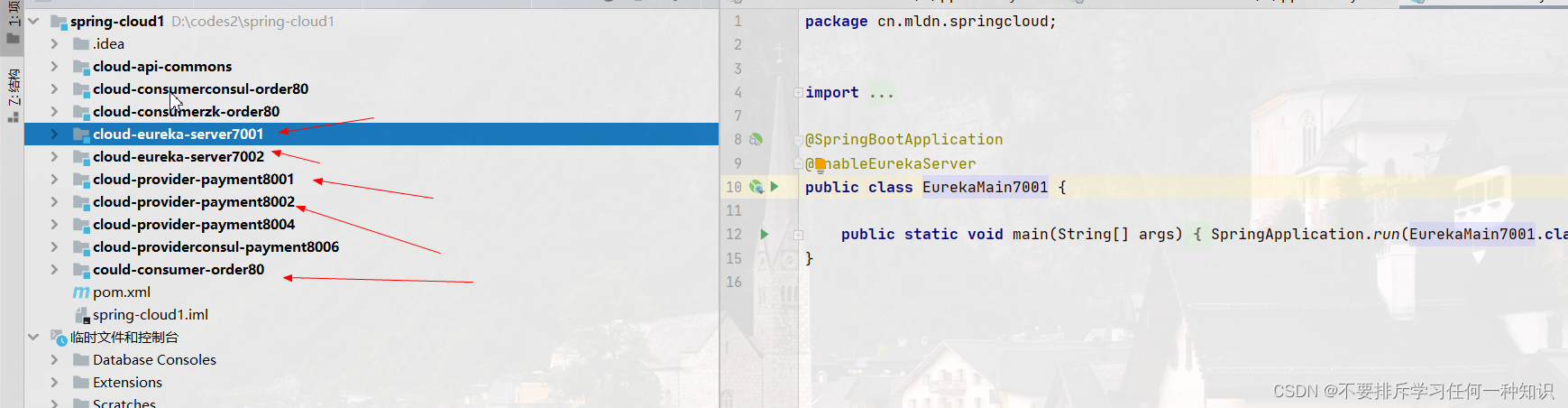
Task: Run EurekaMain7001 class from line 10 arrow
Action: click(x=774, y=187)
